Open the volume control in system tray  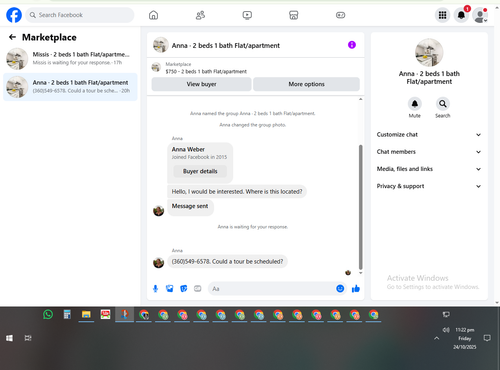(x=446, y=330)
